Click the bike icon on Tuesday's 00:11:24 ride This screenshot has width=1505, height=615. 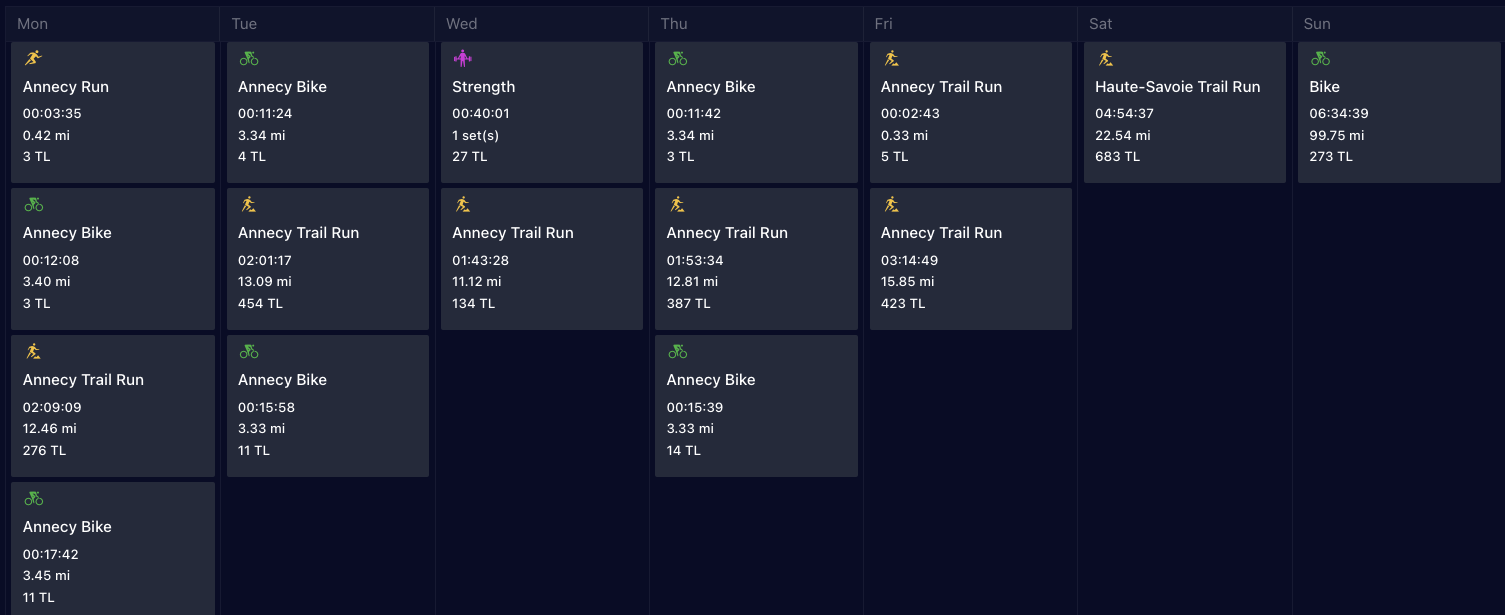coord(249,58)
